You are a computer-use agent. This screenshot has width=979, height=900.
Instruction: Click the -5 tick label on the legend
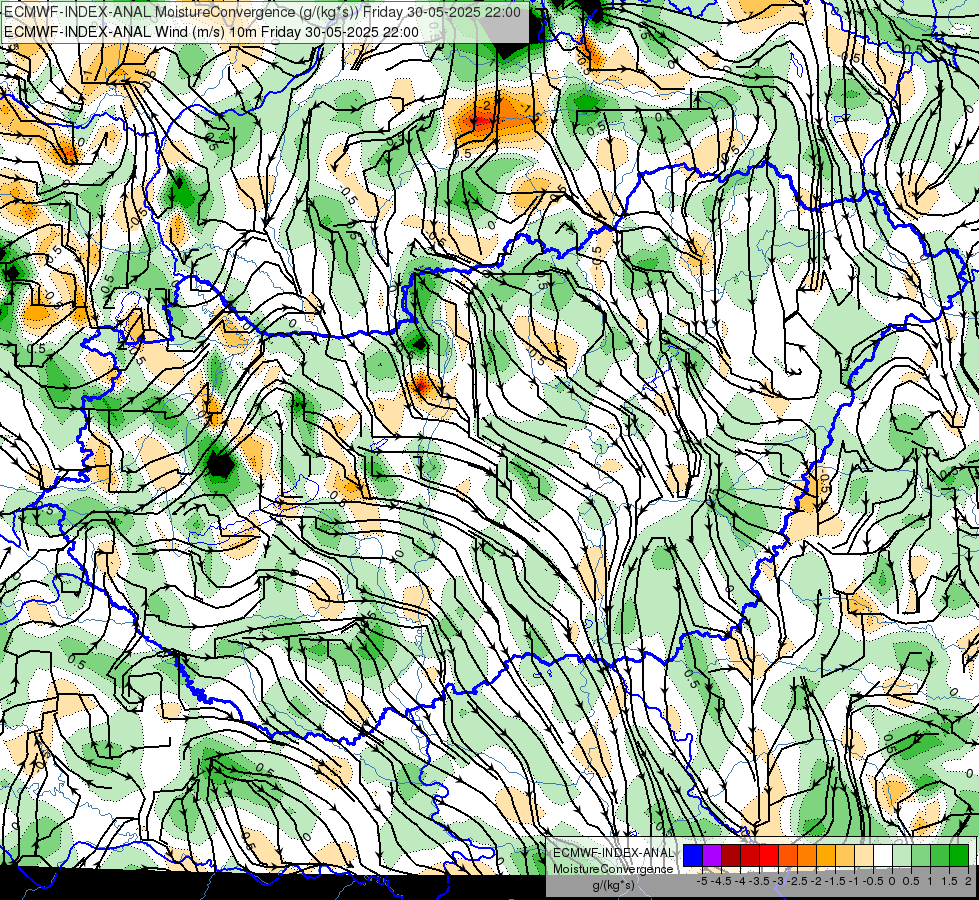coord(702,881)
